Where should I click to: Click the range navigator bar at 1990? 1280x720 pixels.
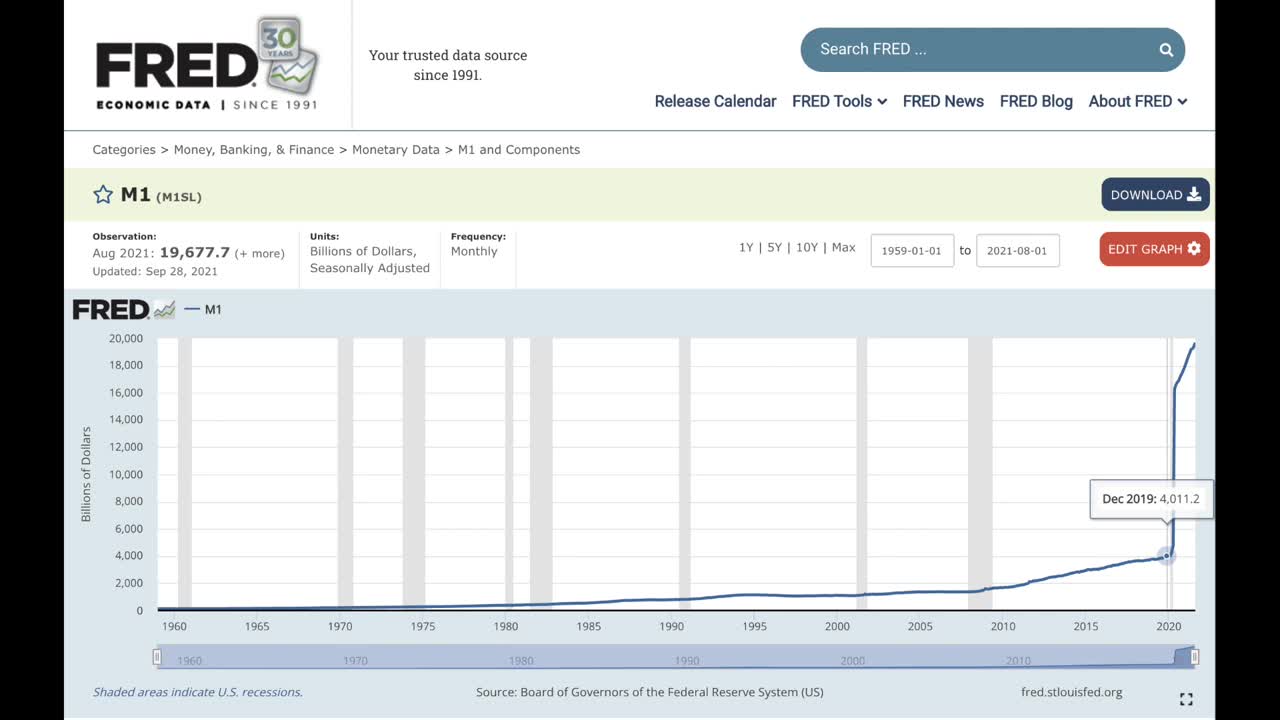[x=686, y=658]
